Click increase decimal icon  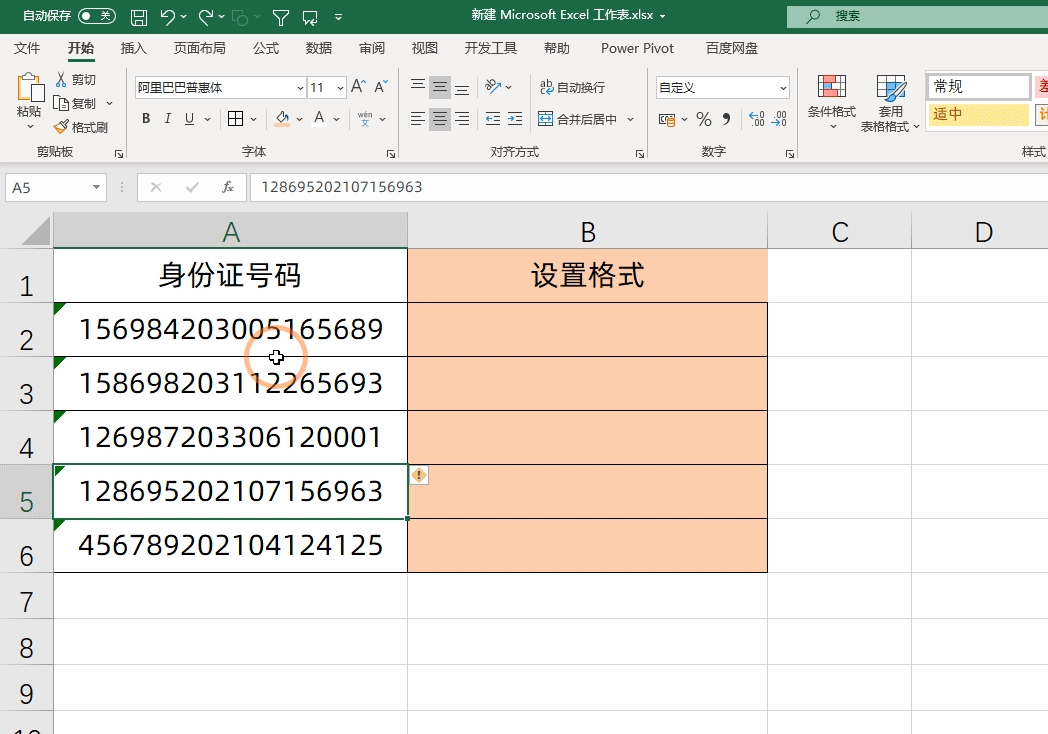[757, 119]
